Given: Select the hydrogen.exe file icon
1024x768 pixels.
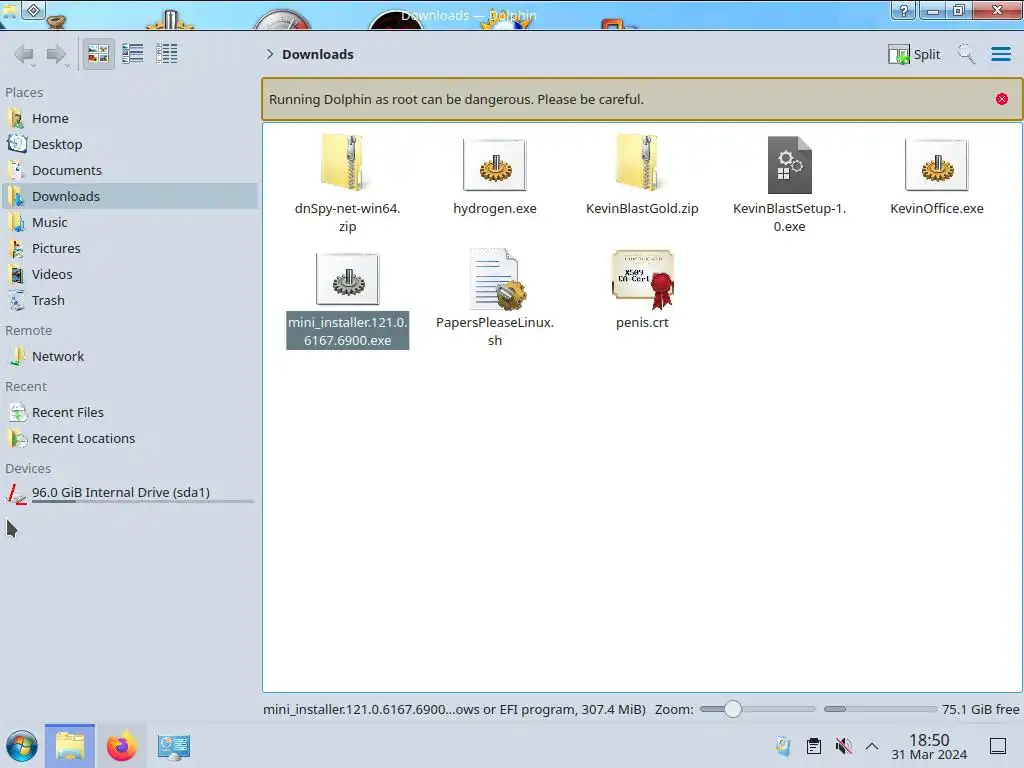Looking at the screenshot, I should click(x=494, y=165).
